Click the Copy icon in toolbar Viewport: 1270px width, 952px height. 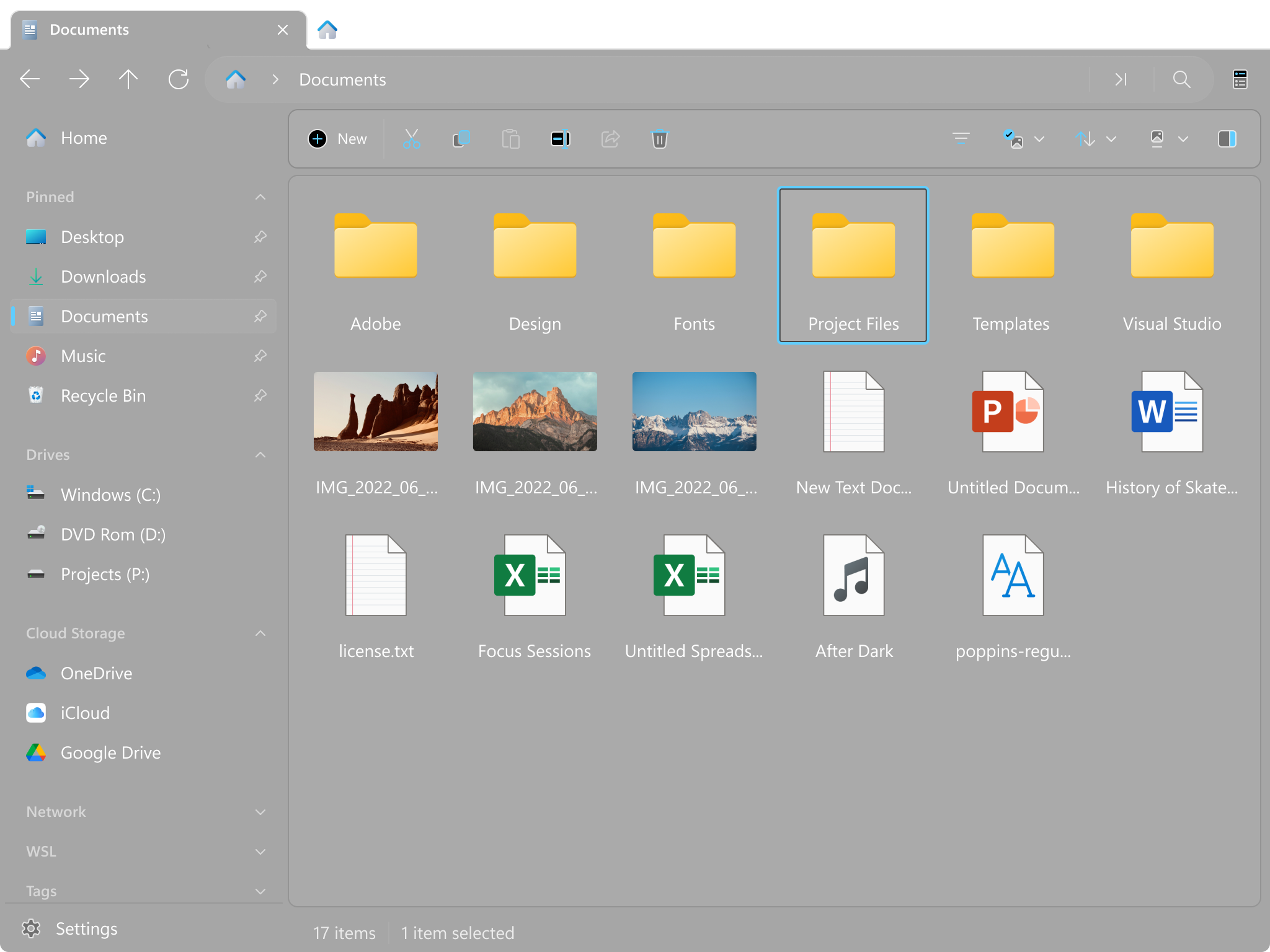pyautogui.click(x=461, y=139)
